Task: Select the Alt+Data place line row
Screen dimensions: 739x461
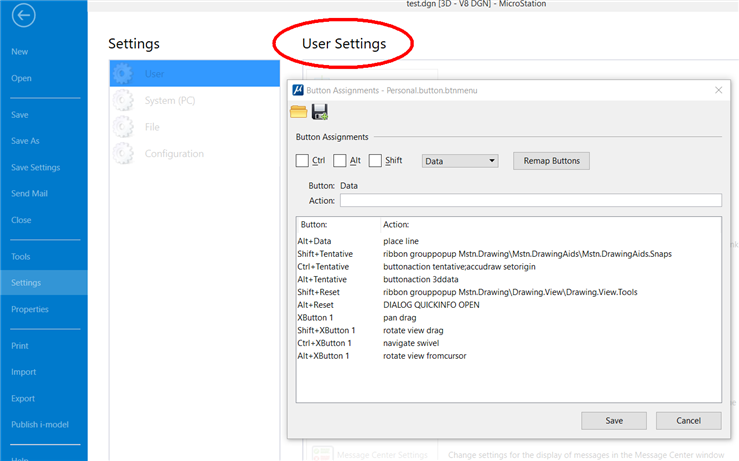Action: (x=509, y=241)
